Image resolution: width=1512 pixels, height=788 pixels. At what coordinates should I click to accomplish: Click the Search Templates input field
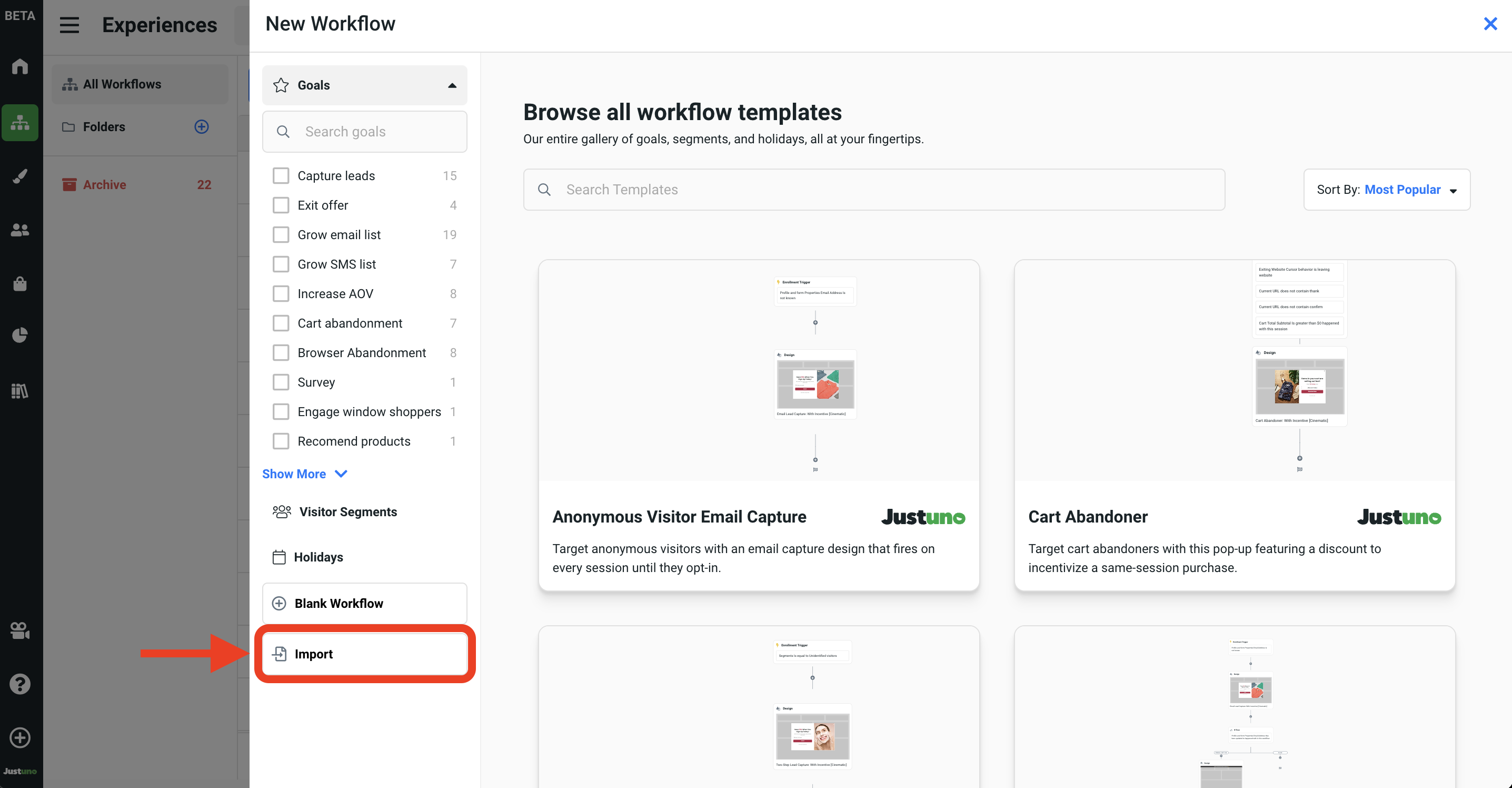click(x=873, y=190)
